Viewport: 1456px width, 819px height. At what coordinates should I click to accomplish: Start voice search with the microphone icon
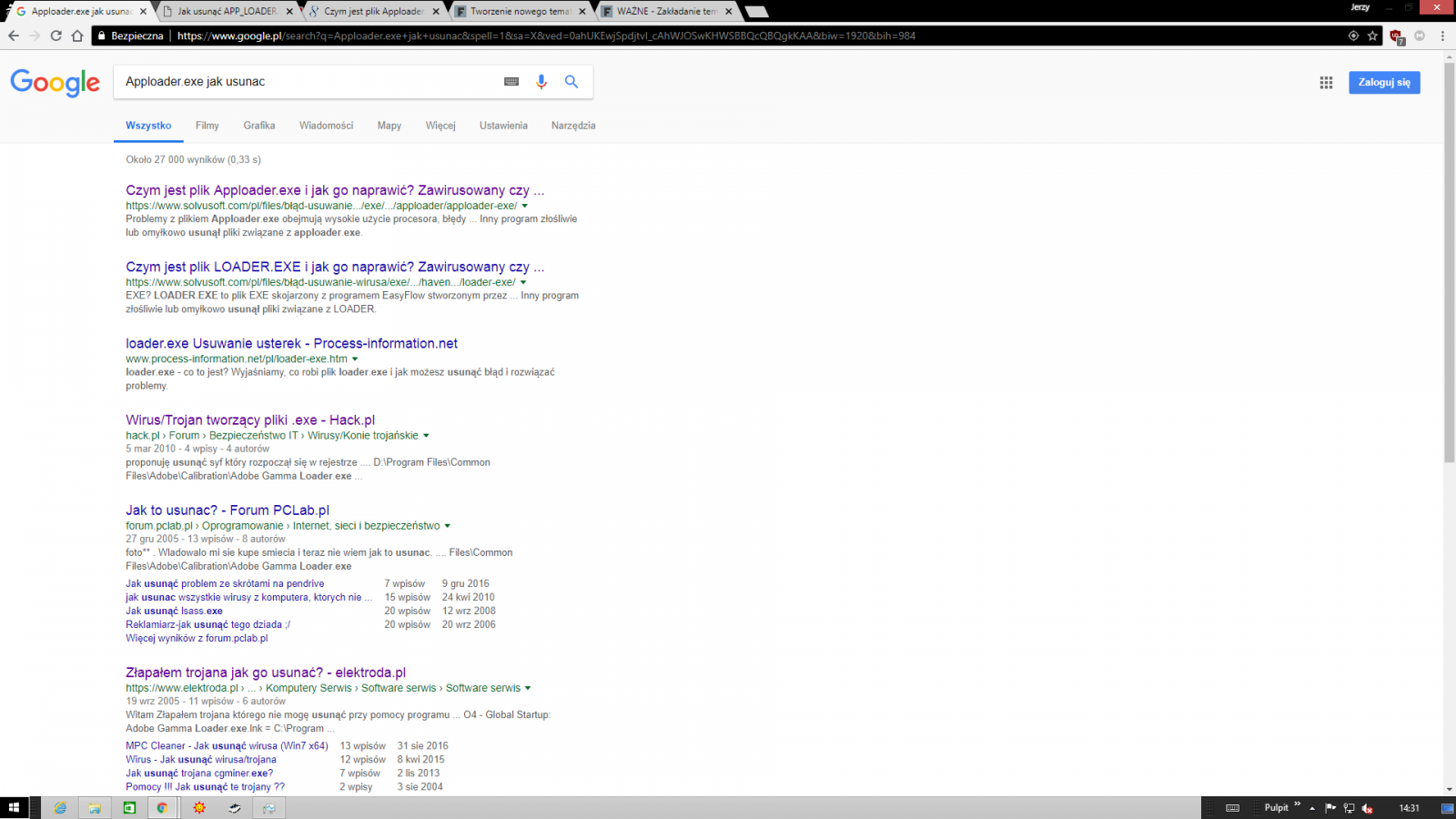coord(541,82)
